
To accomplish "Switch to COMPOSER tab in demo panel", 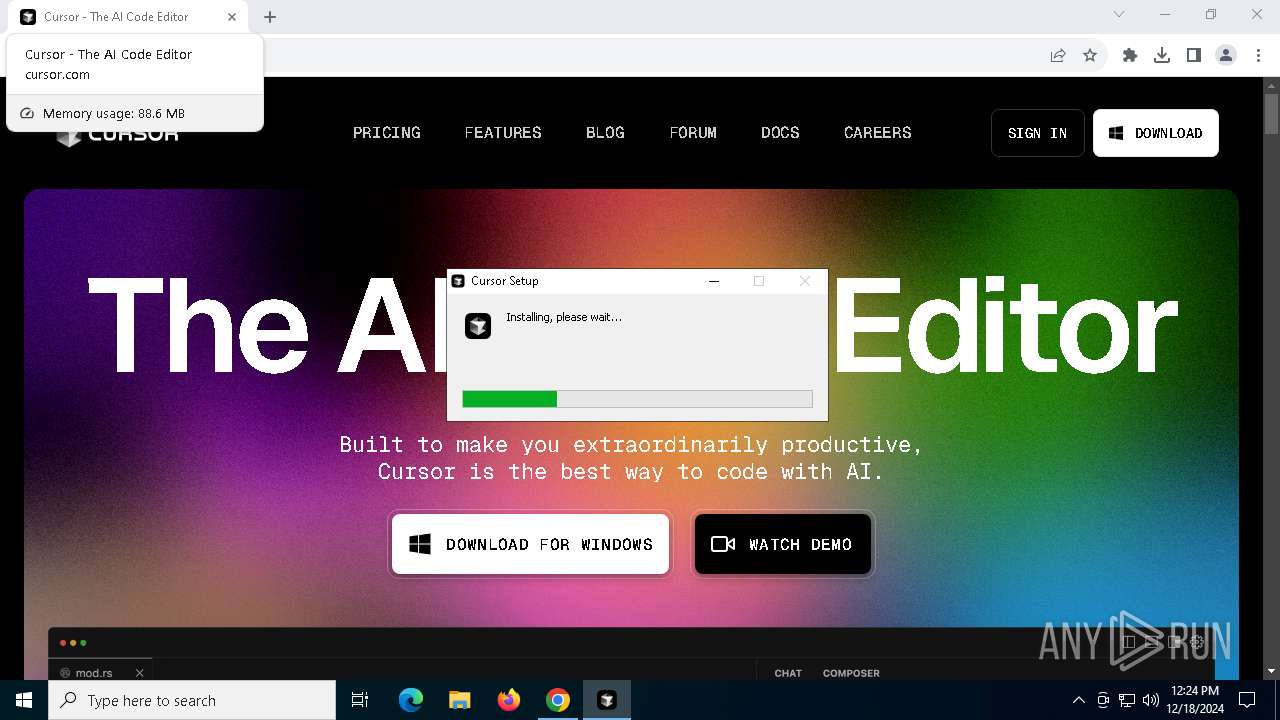I will pos(851,673).
